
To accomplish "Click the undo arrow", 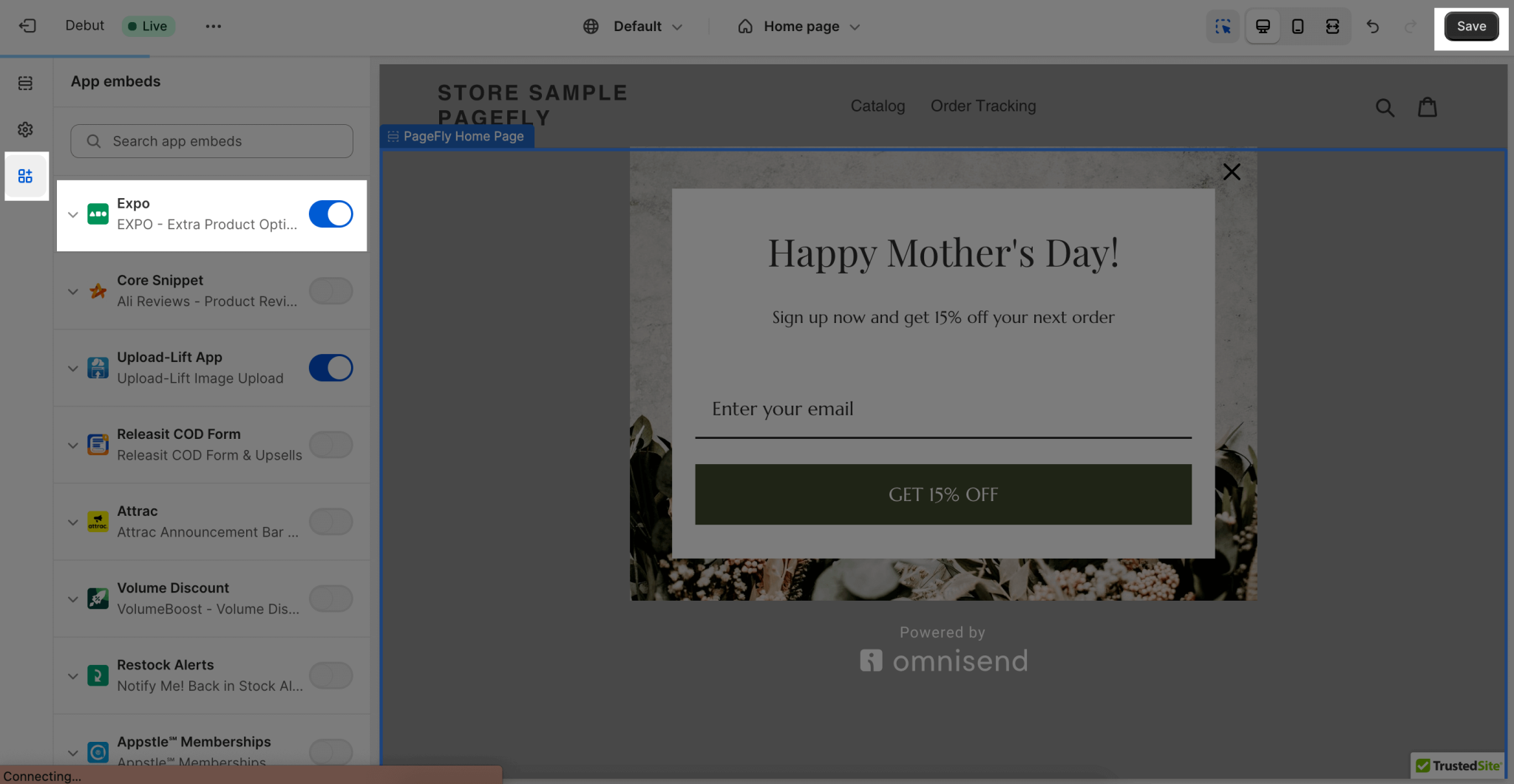I will (1373, 27).
